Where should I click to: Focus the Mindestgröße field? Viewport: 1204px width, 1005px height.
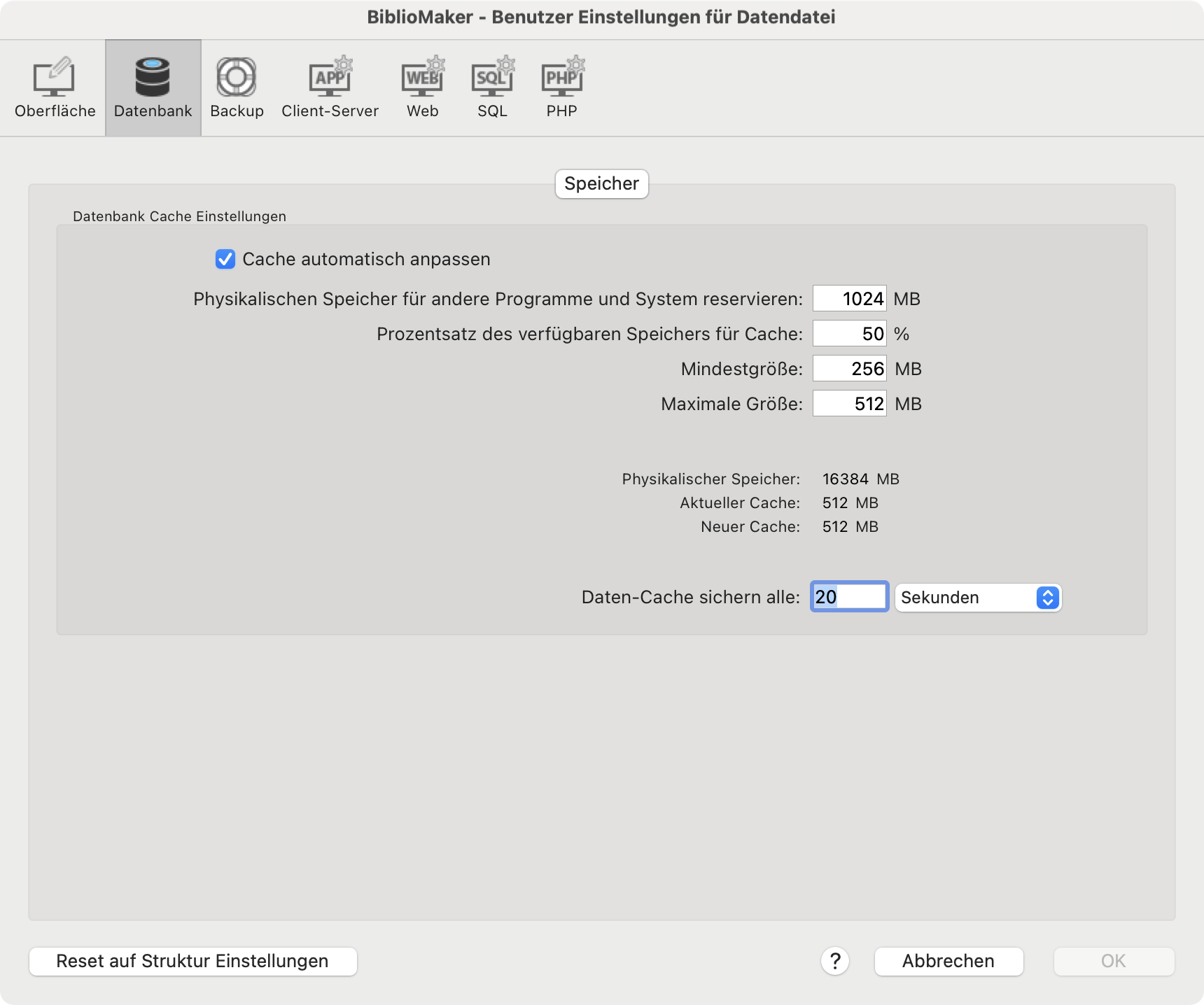coord(849,369)
